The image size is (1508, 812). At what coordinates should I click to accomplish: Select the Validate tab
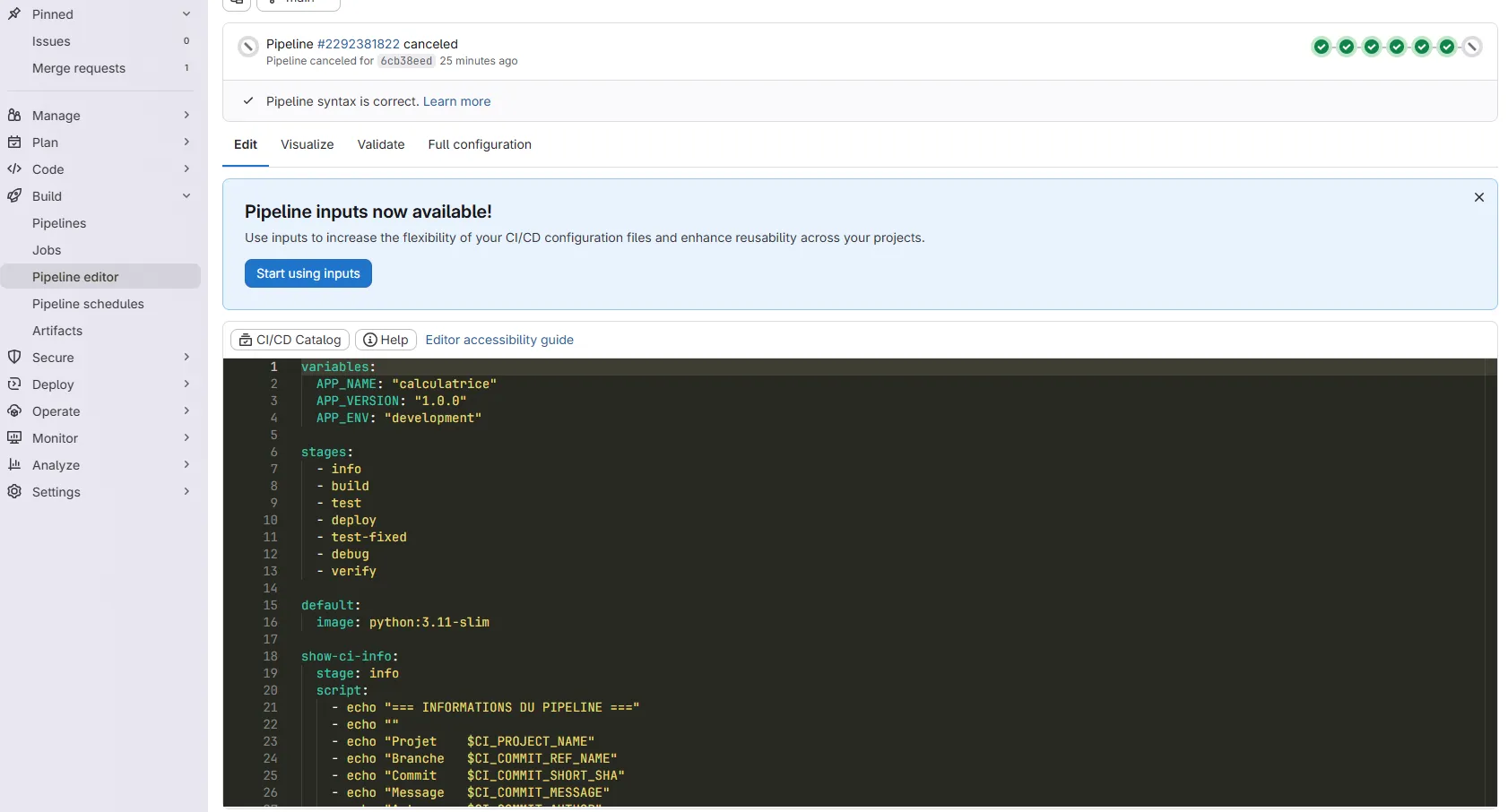coord(380,144)
